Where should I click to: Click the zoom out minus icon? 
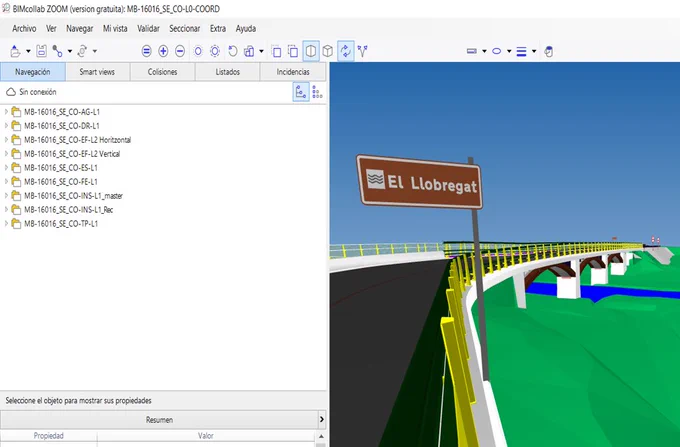pyautogui.click(x=180, y=51)
